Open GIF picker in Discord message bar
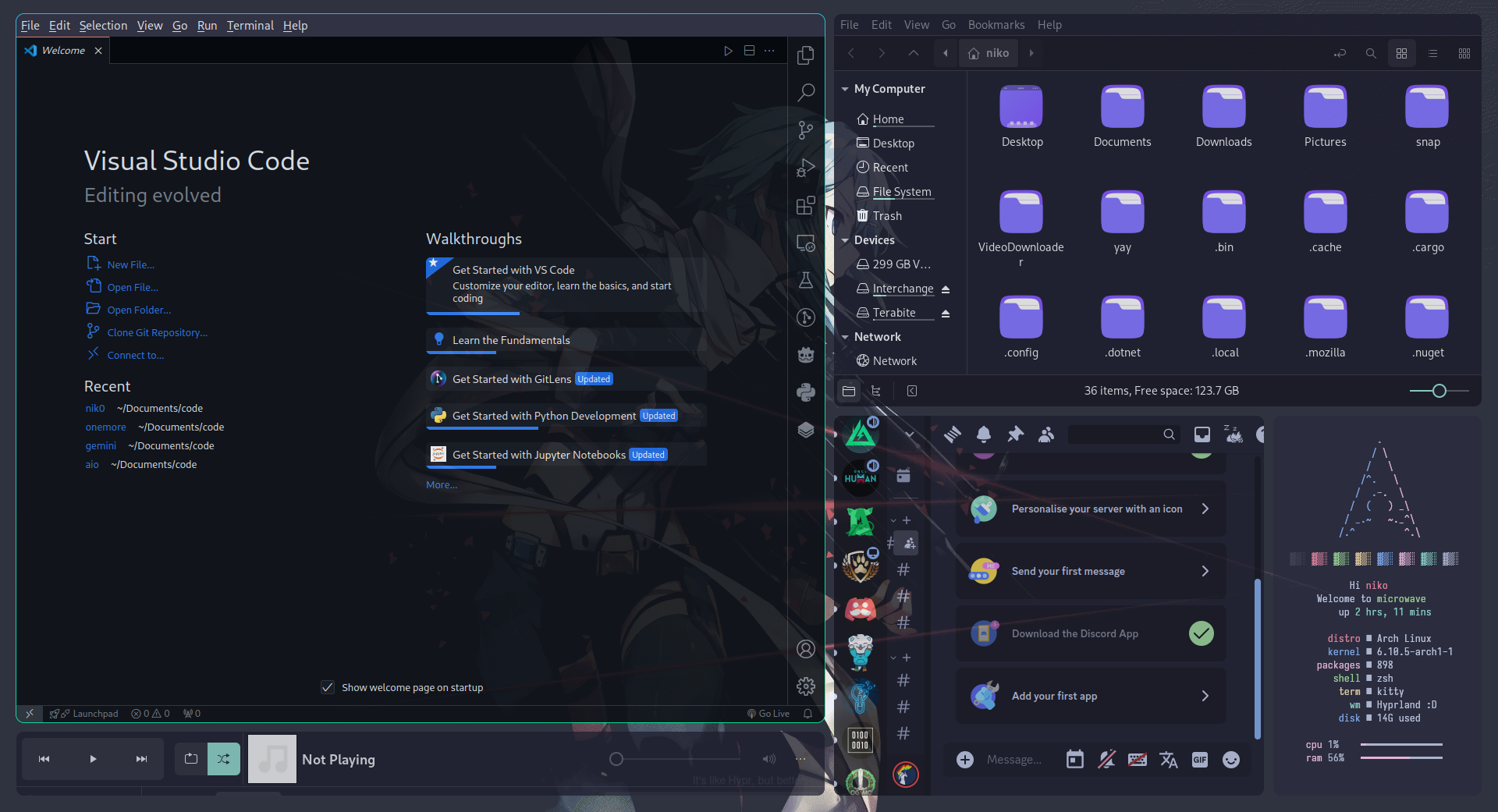1498x812 pixels. click(x=1200, y=760)
